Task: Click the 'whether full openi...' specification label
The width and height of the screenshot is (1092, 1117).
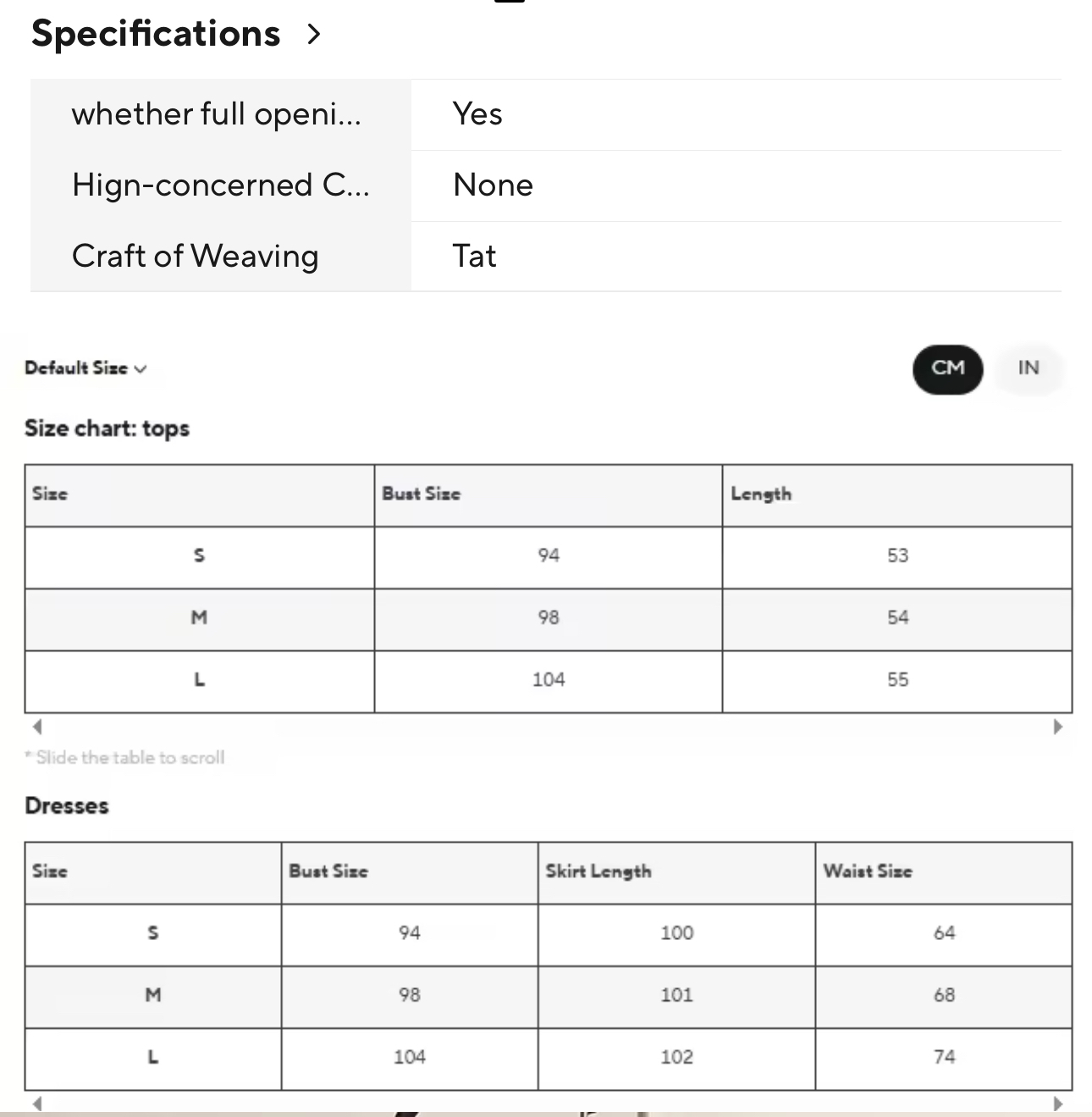Action: (x=216, y=114)
